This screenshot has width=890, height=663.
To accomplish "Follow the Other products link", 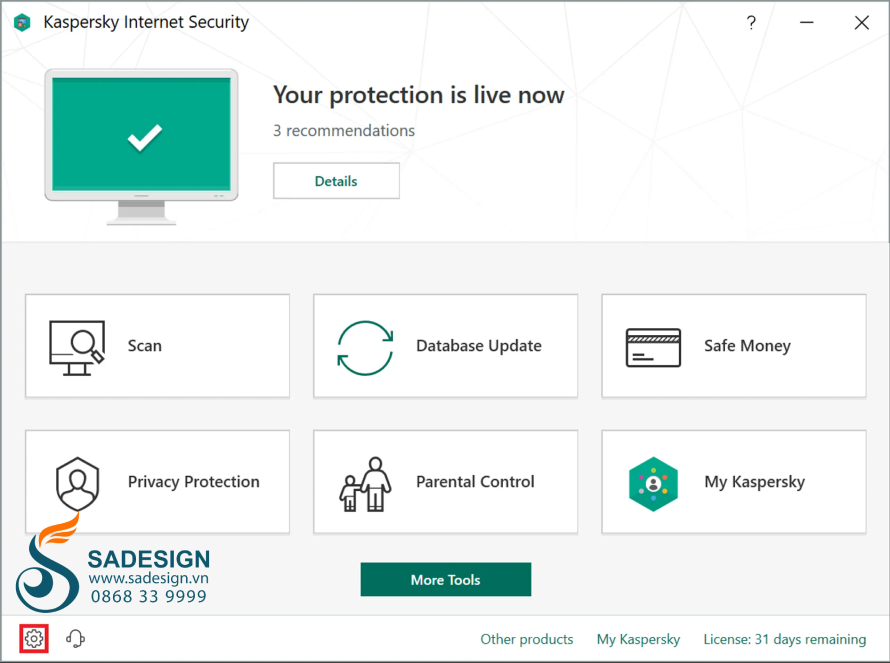I will click(x=527, y=639).
